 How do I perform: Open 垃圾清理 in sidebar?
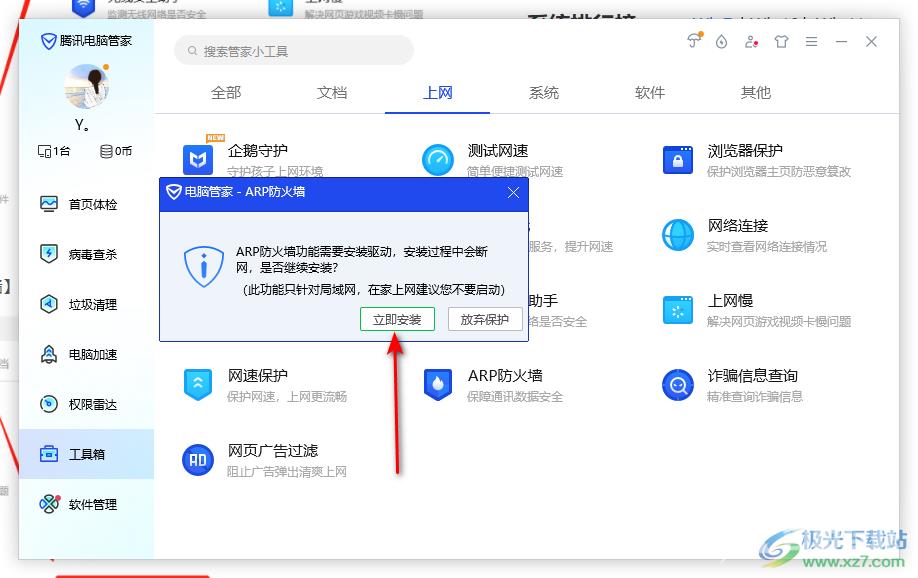coord(87,305)
